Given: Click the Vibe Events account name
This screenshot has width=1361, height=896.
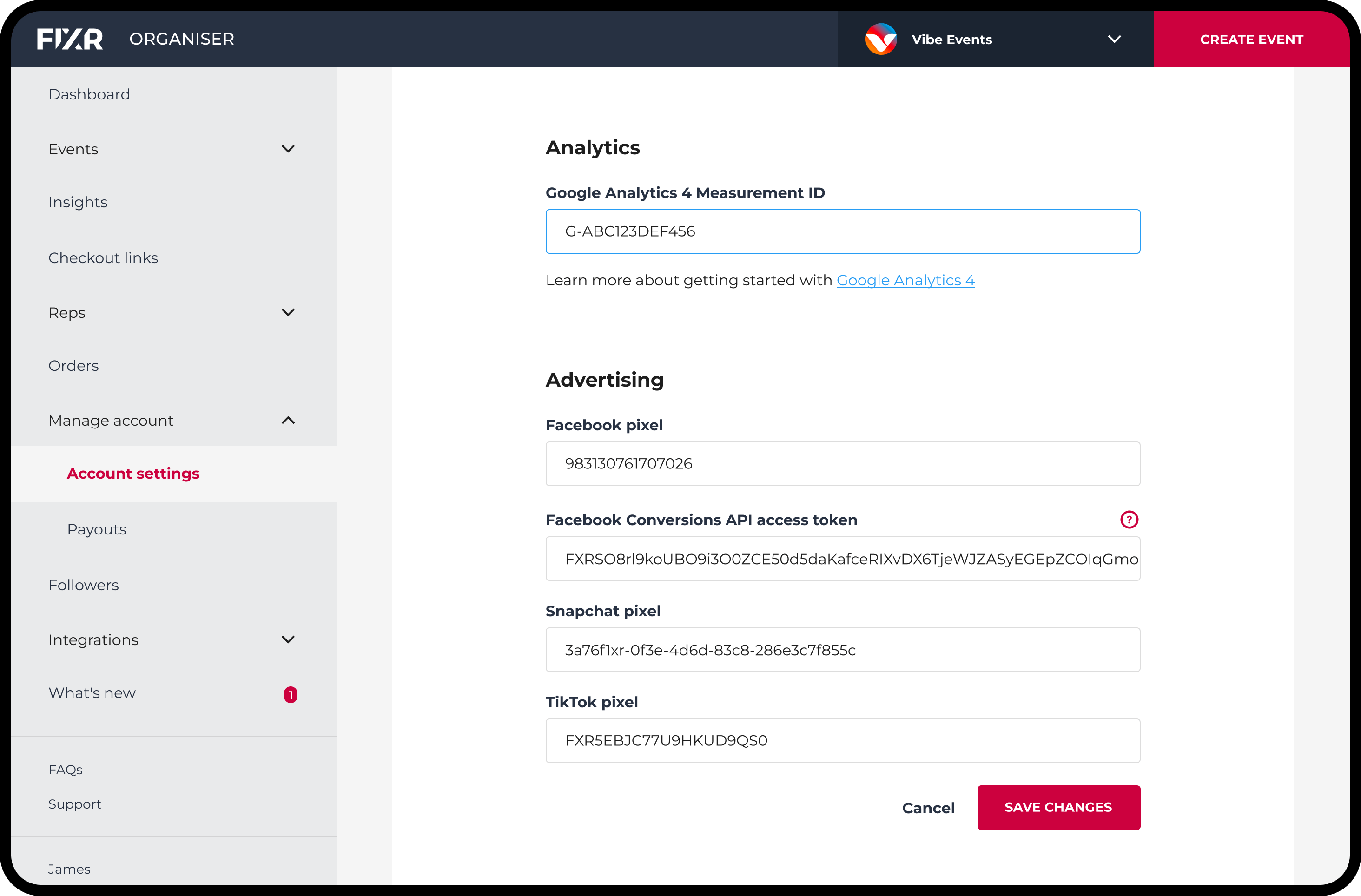Looking at the screenshot, I should [951, 40].
